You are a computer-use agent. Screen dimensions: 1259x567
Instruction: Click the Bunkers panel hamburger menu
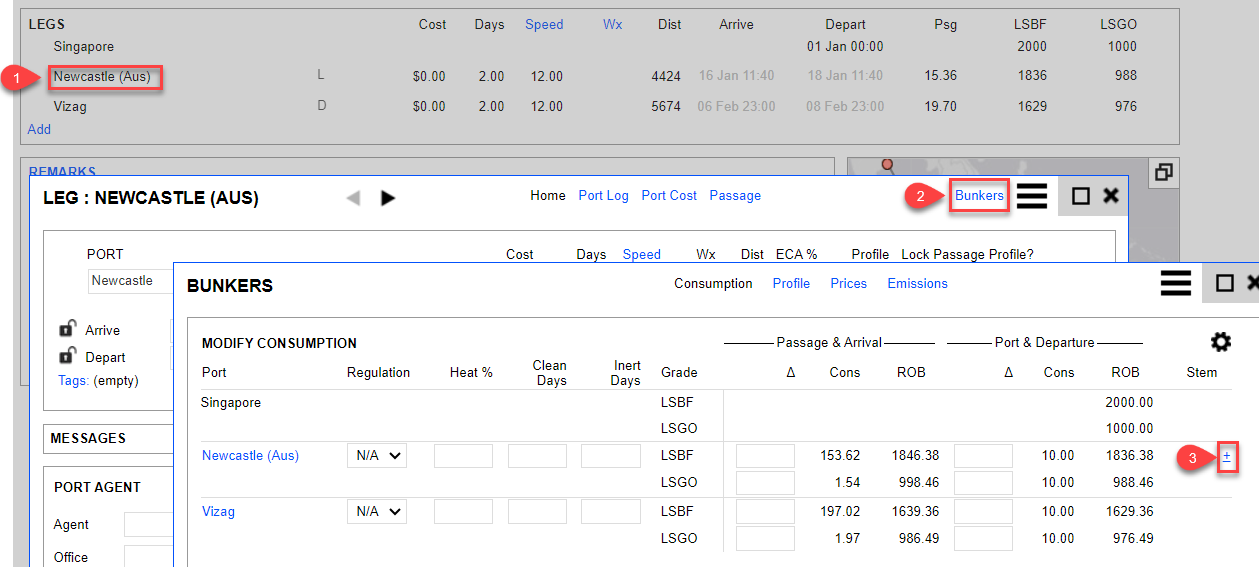(1175, 284)
